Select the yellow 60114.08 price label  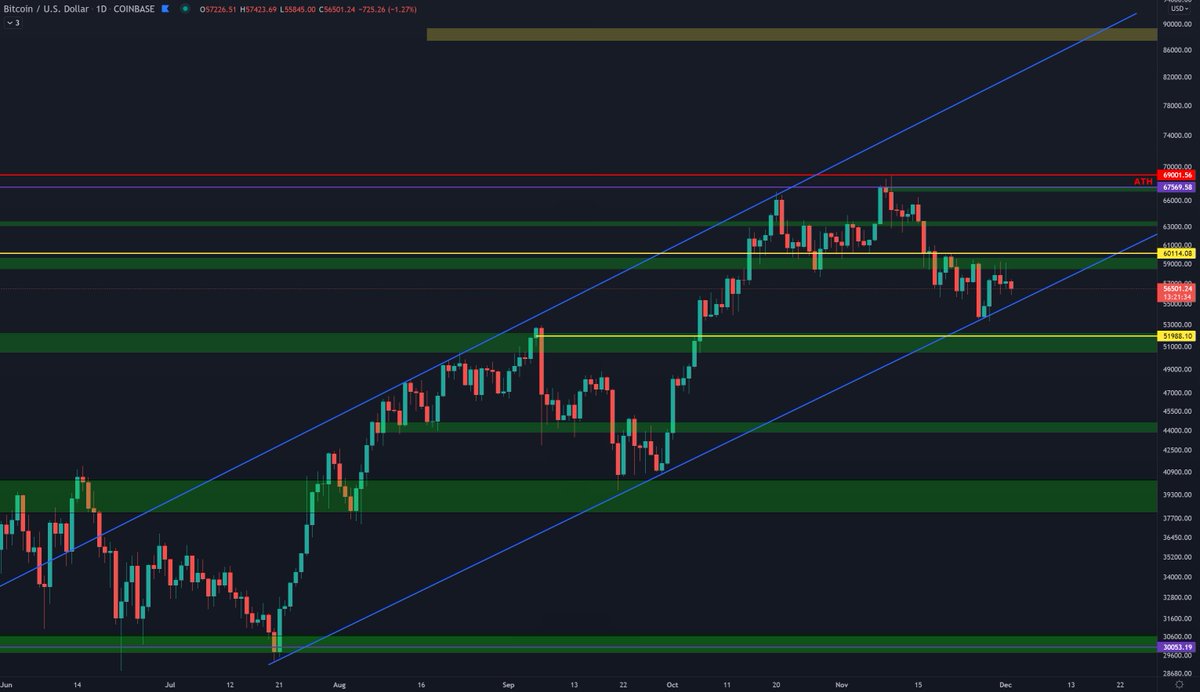[x=1176, y=254]
